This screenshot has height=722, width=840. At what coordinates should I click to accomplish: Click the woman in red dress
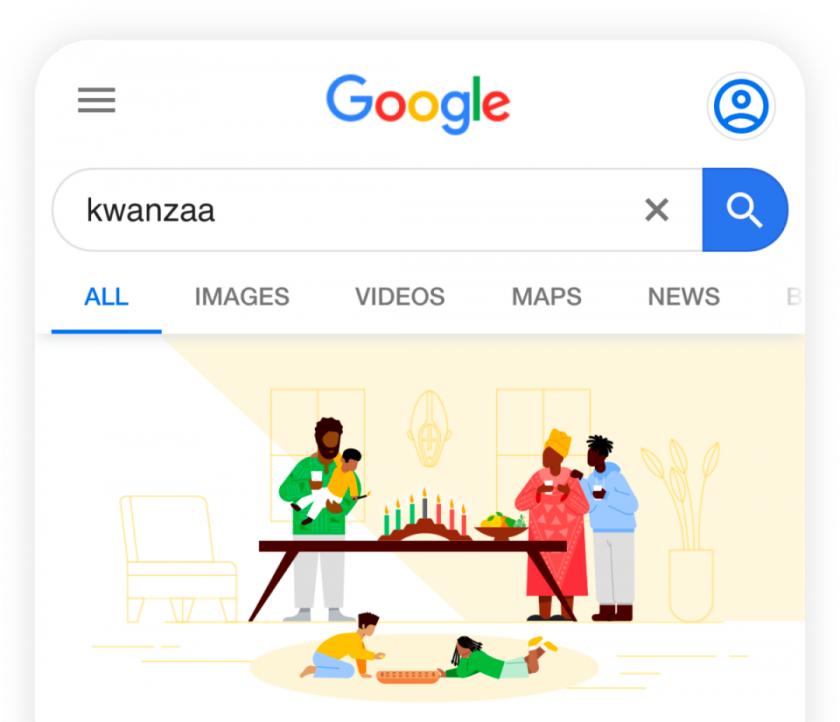pos(553,525)
